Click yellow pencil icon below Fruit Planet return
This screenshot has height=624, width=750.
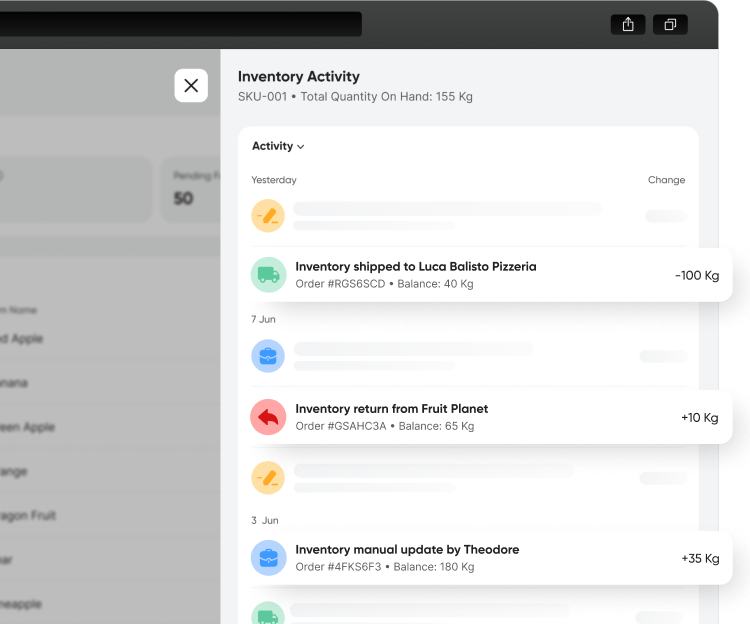(268, 478)
